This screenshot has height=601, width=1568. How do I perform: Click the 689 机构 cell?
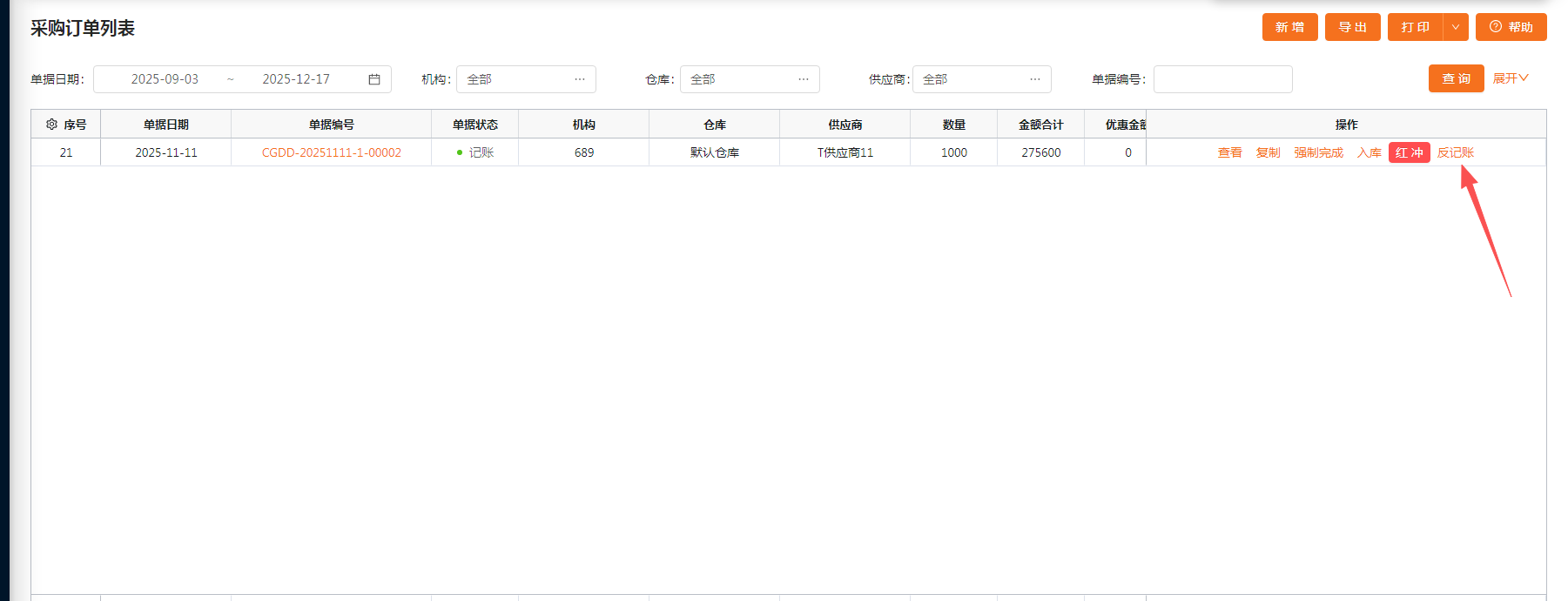[584, 152]
